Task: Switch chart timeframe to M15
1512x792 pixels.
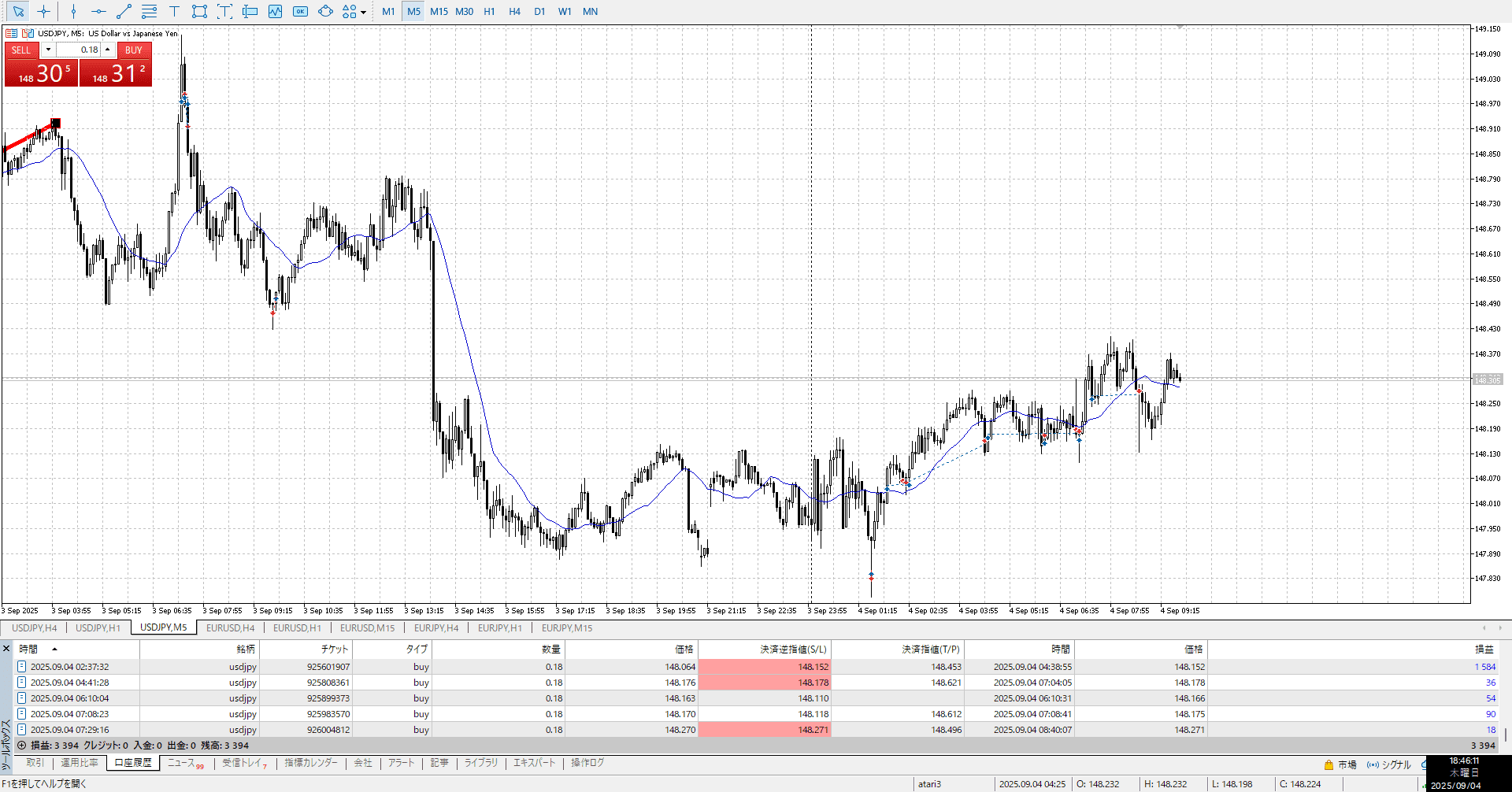Action: [439, 11]
